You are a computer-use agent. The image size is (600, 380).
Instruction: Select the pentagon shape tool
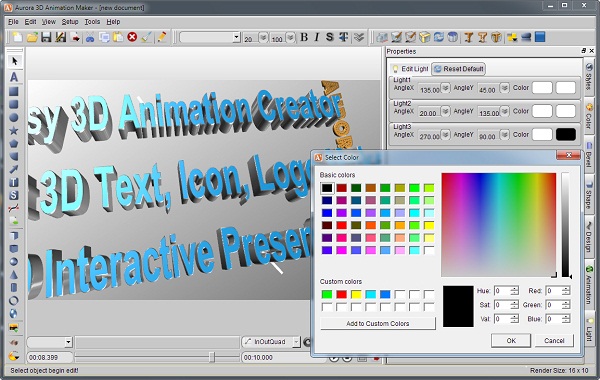(14, 144)
